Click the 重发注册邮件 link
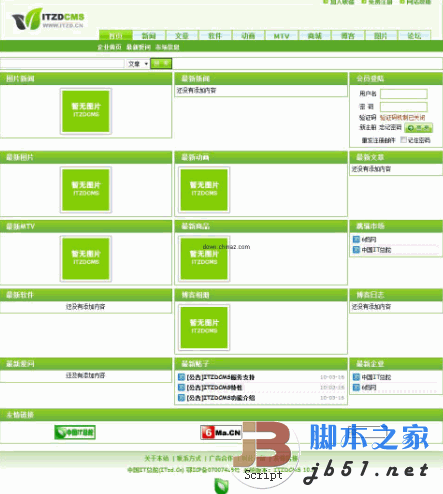Image resolution: width=443 pixels, height=494 pixels. pos(378,140)
